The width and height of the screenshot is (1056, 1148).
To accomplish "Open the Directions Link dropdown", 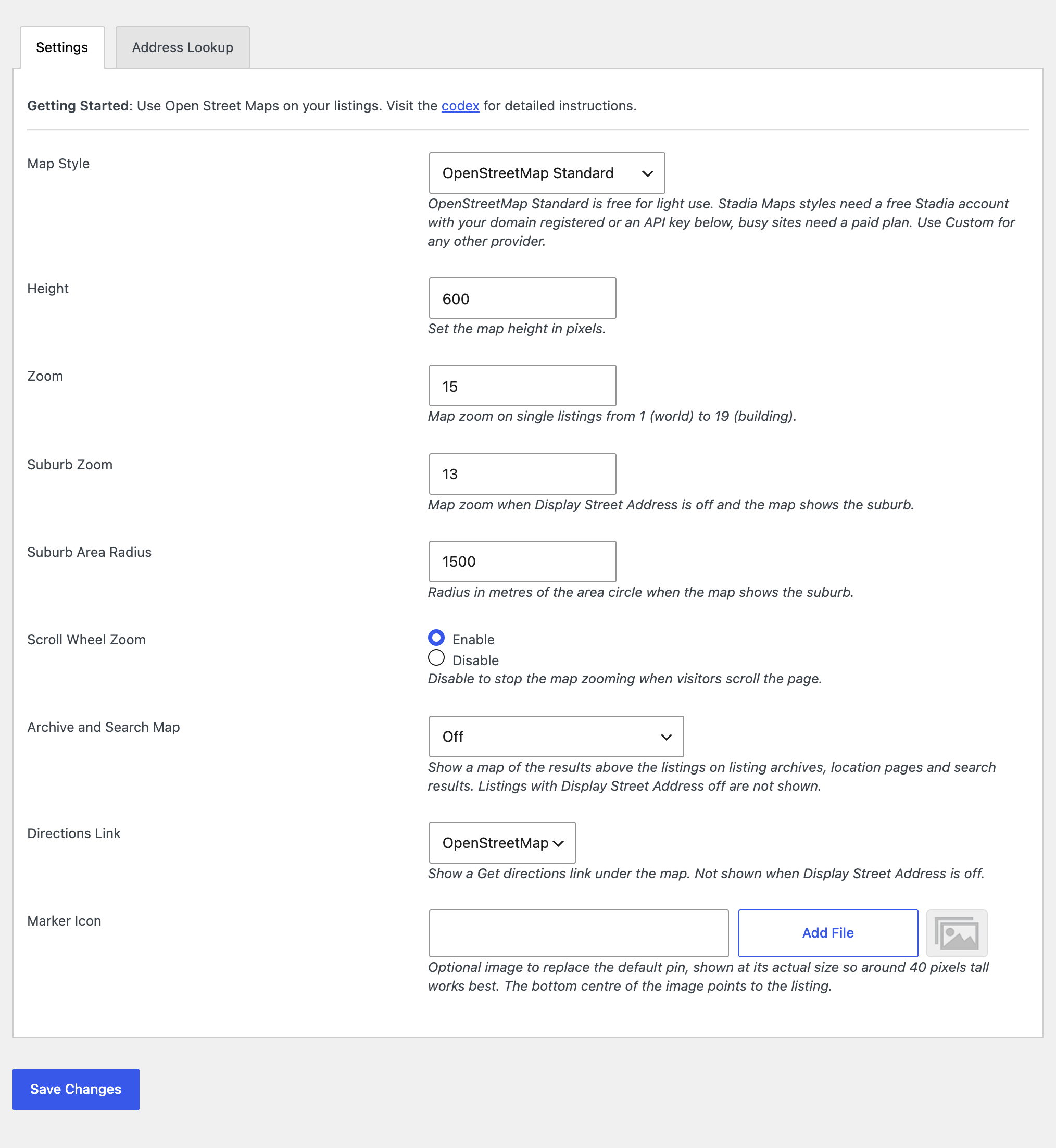I will click(502, 843).
